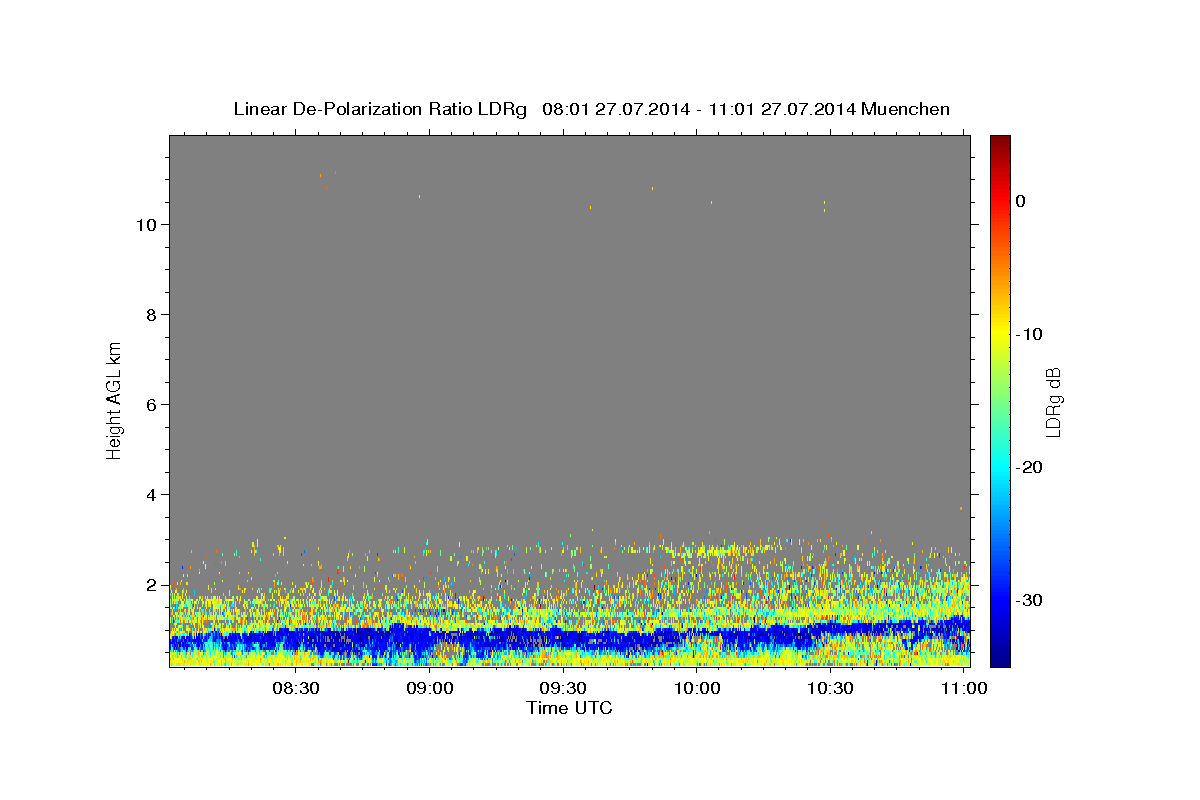The image size is (1200, 800).
Task: Click the colorbar label -30
Action: (x=1030, y=600)
